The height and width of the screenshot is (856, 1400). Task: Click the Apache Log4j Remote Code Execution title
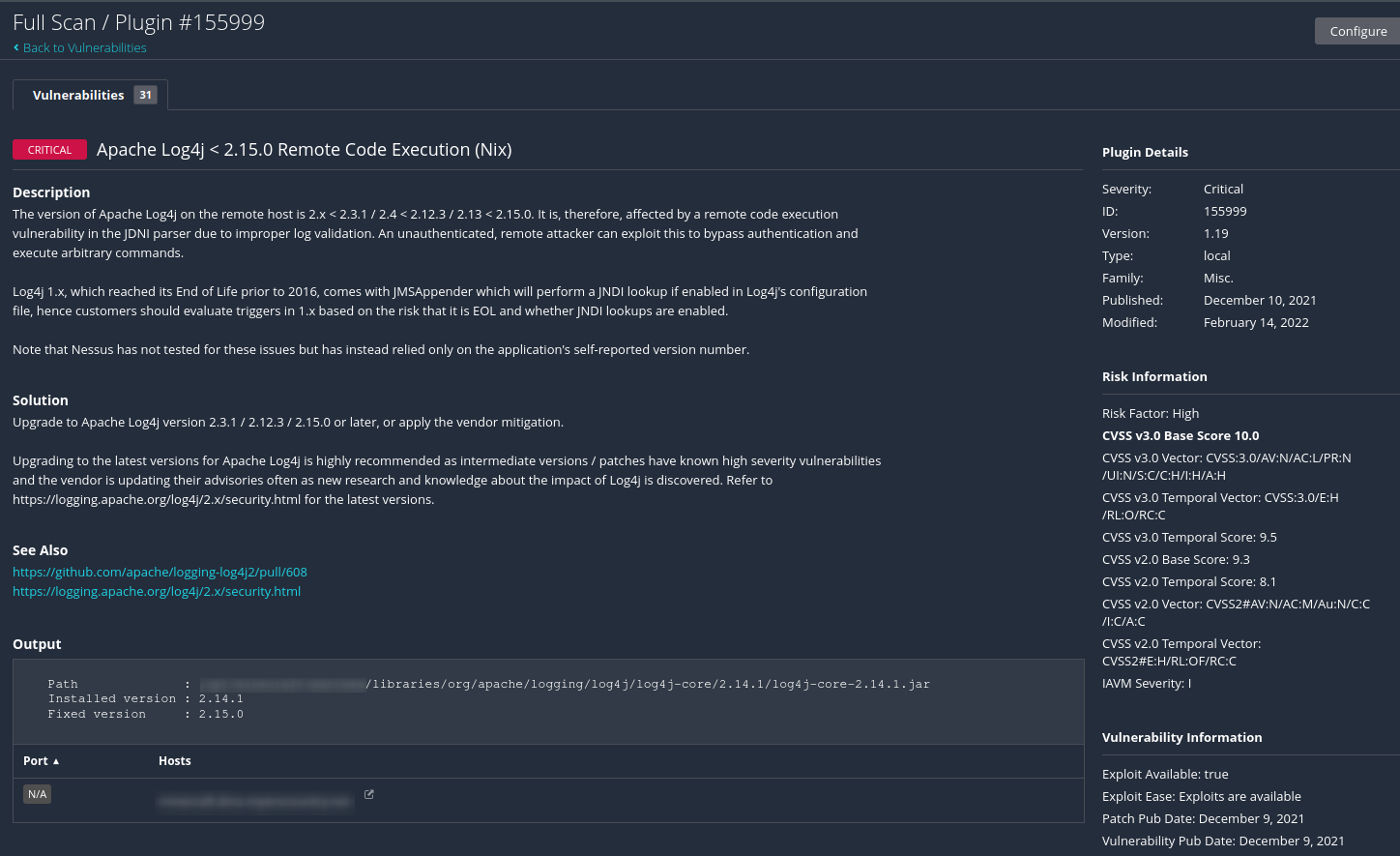(x=305, y=150)
